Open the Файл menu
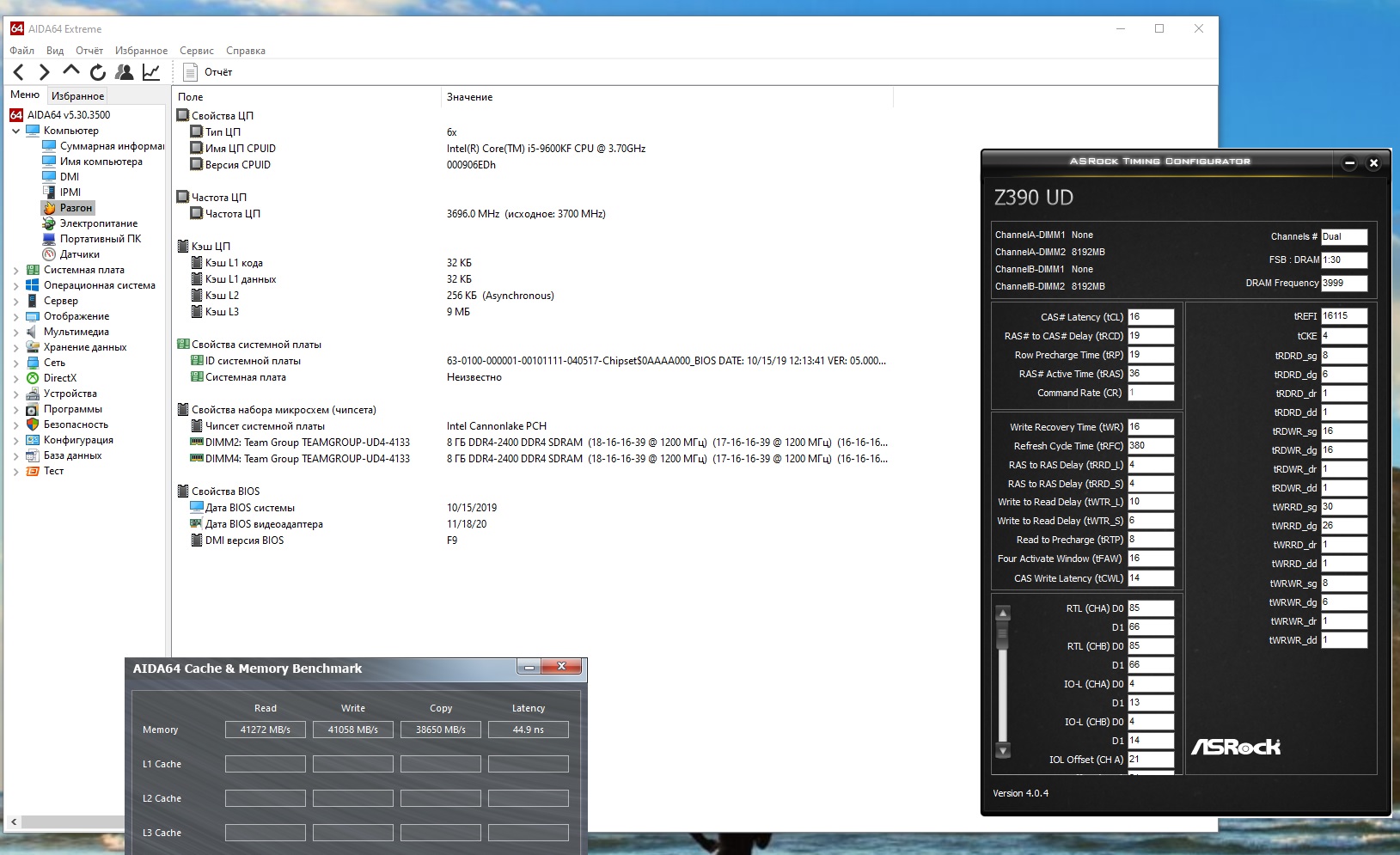The image size is (1400, 855). pos(22,51)
